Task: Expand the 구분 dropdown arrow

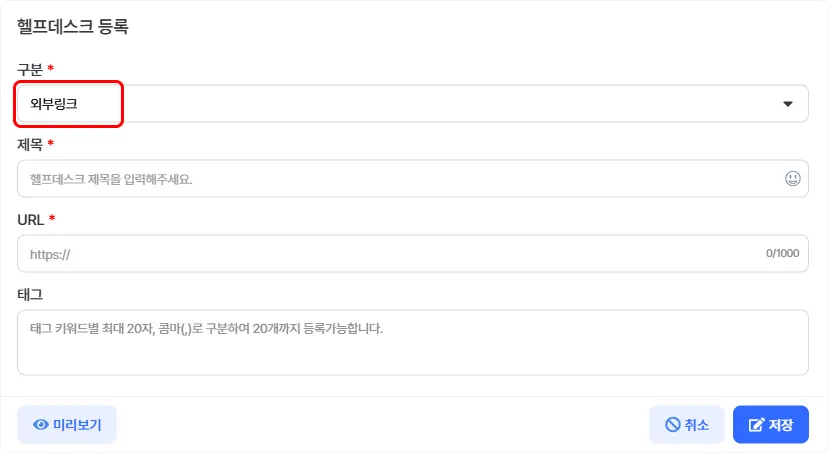Action: pyautogui.click(x=788, y=104)
